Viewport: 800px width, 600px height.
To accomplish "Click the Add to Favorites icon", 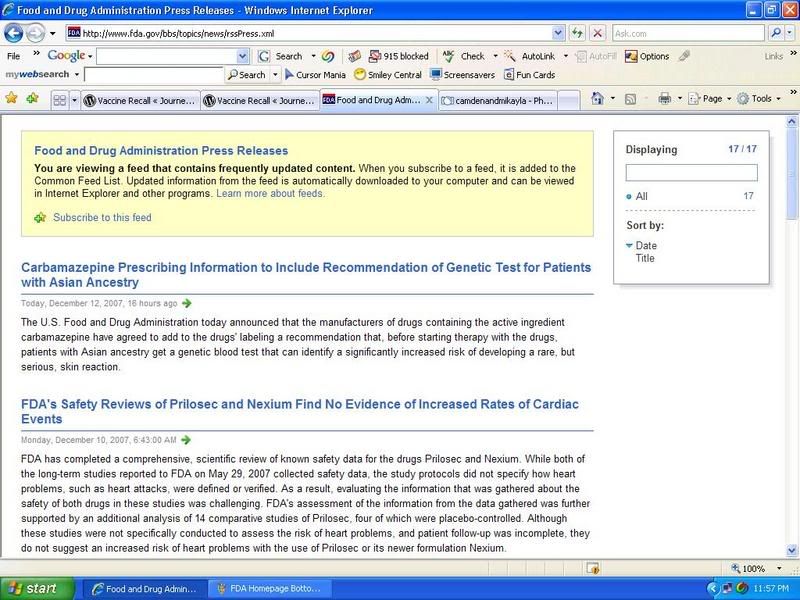I will pos(32,98).
